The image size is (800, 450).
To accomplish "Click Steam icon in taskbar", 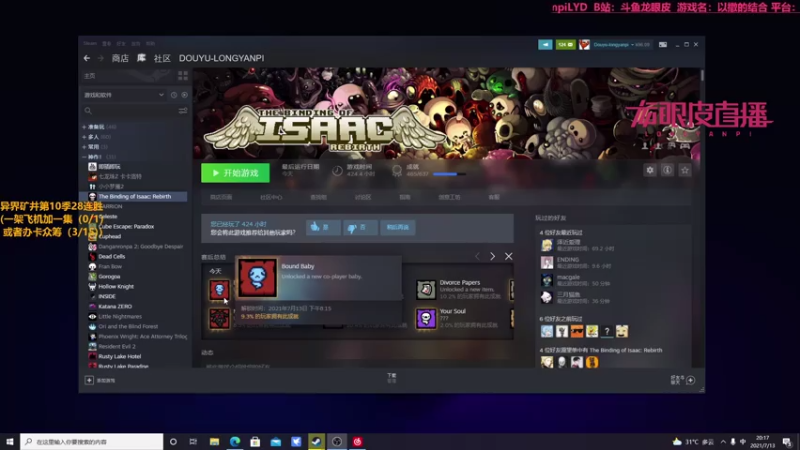I will tap(316, 441).
